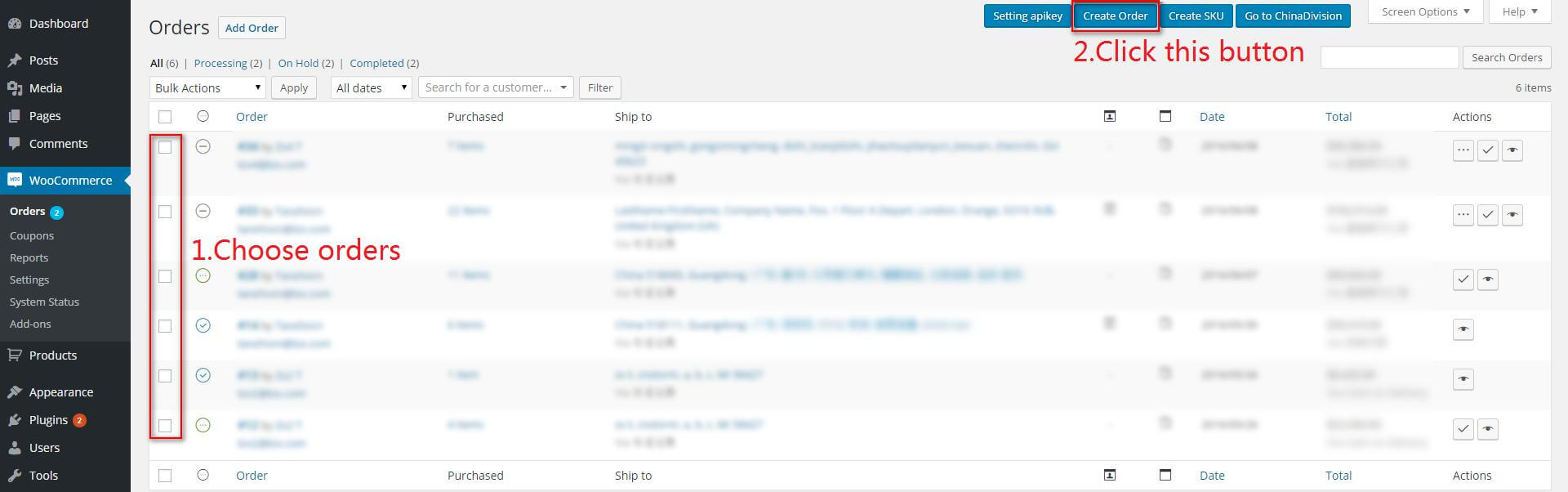Image resolution: width=1568 pixels, height=492 pixels.
Task: Open the Bulk Actions dropdown
Action: click(207, 87)
